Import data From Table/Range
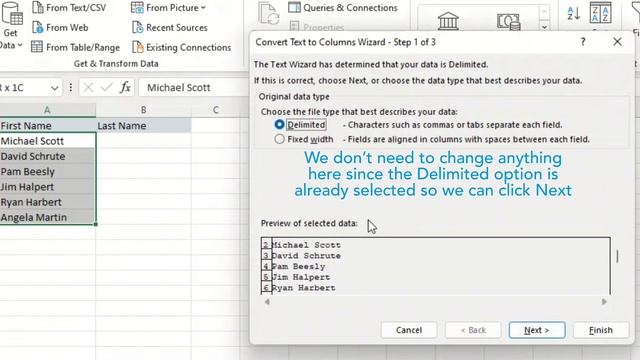The width and height of the screenshot is (640, 360). coord(76,47)
